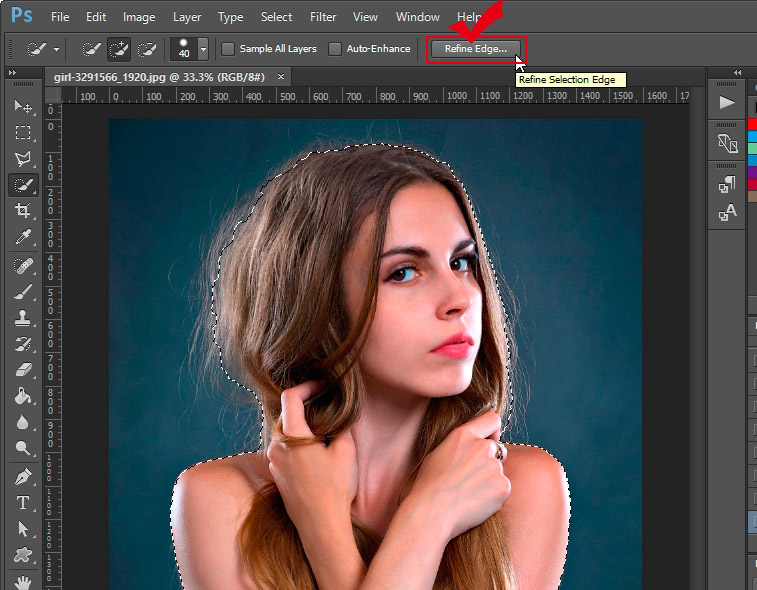757x590 pixels.
Task: Click the horizontal ruler at 1000 mark
Action: coord(457,96)
